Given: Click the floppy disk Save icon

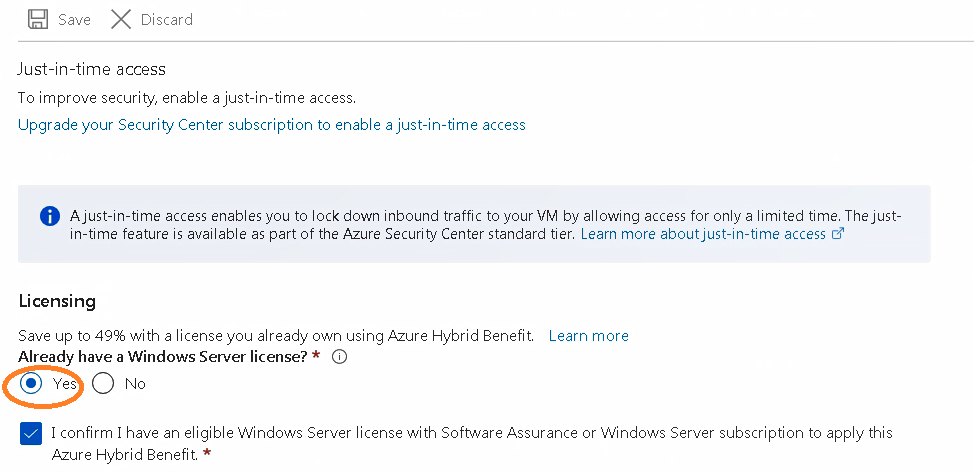Looking at the screenshot, I should coord(38,19).
